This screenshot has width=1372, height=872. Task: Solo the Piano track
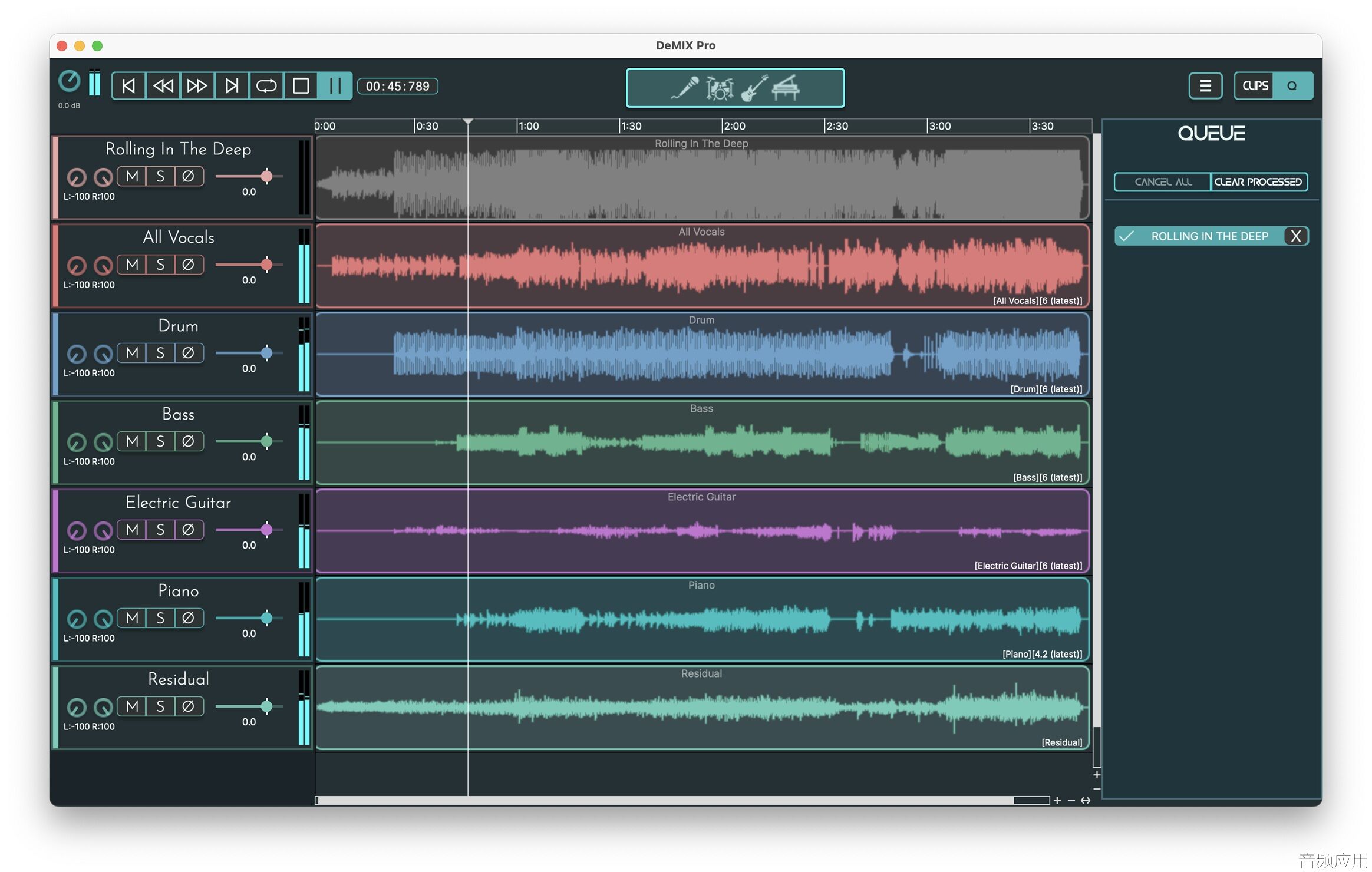[x=160, y=618]
